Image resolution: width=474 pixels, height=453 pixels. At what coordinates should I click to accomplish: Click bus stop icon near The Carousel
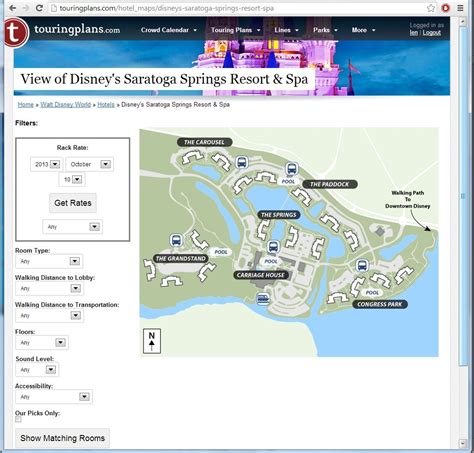[242, 162]
